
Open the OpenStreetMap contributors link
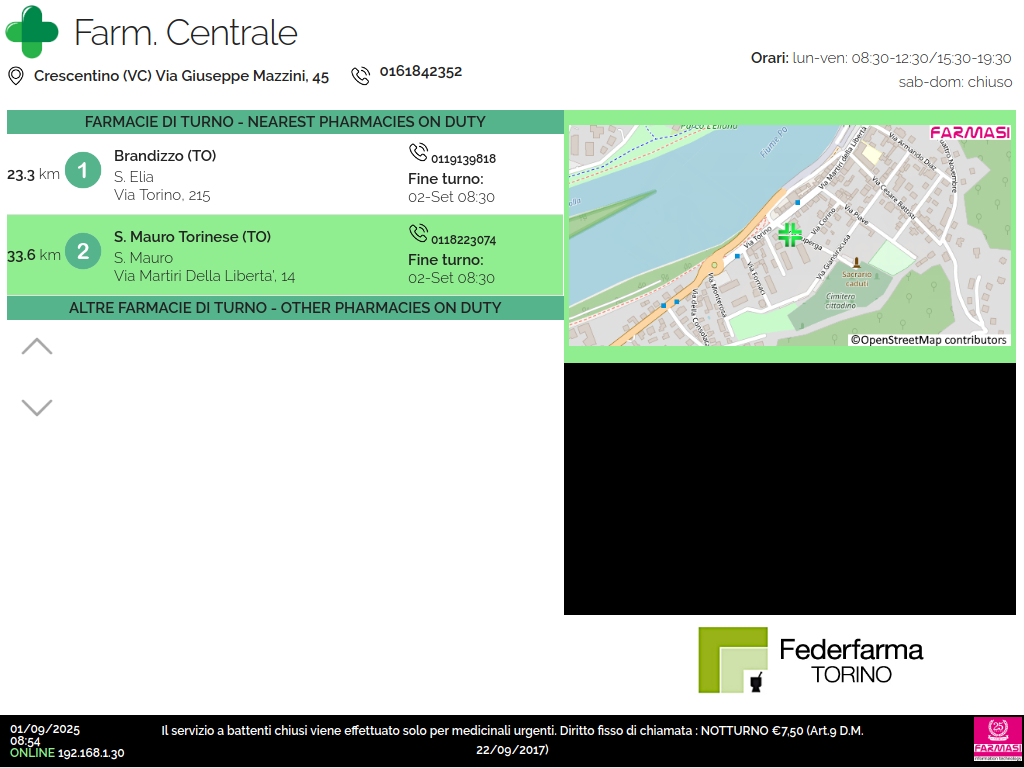point(929,340)
